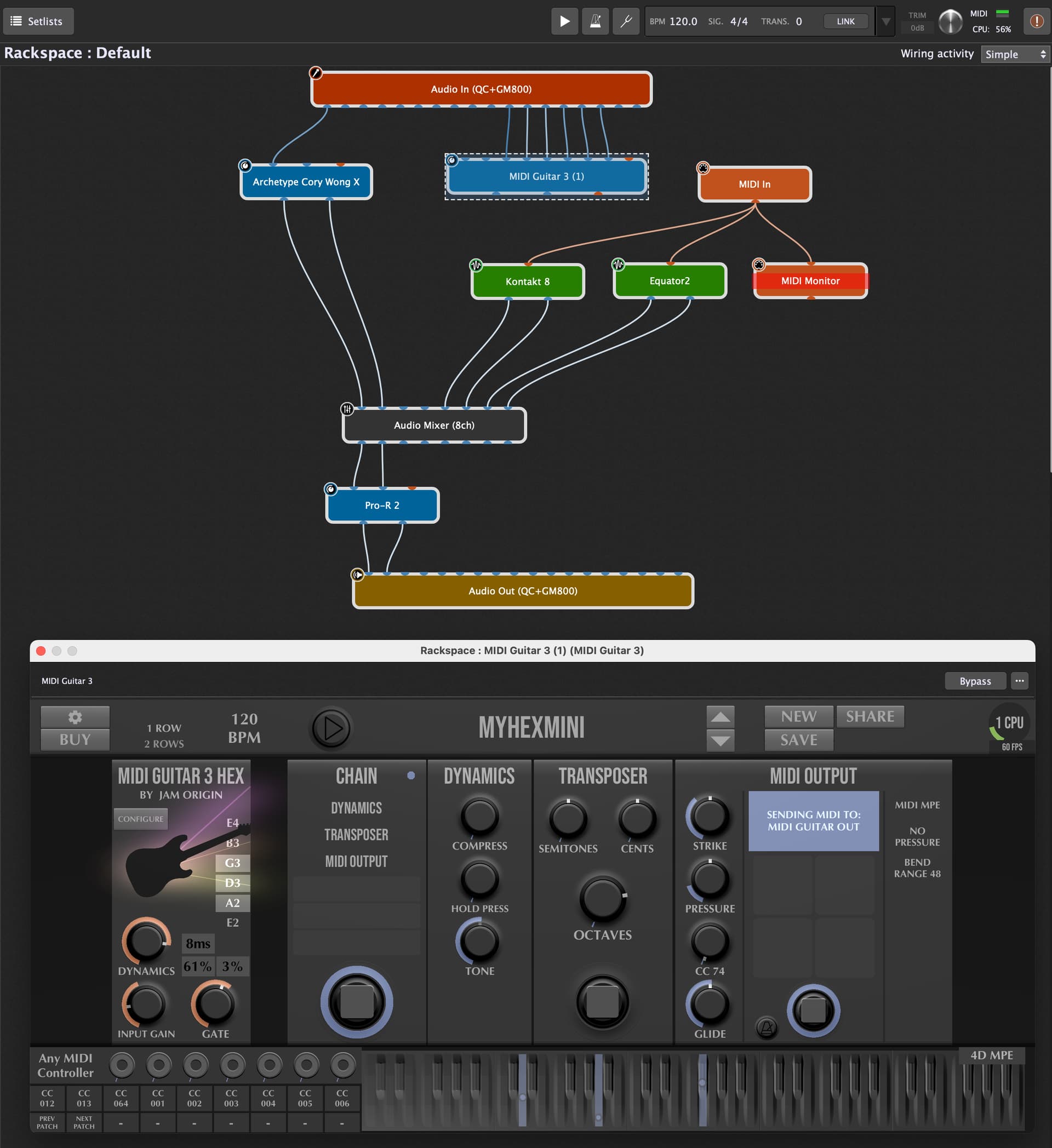1052x1148 pixels.
Task: Select MIDI OUTPUT in the CHAIN list
Action: [x=357, y=862]
